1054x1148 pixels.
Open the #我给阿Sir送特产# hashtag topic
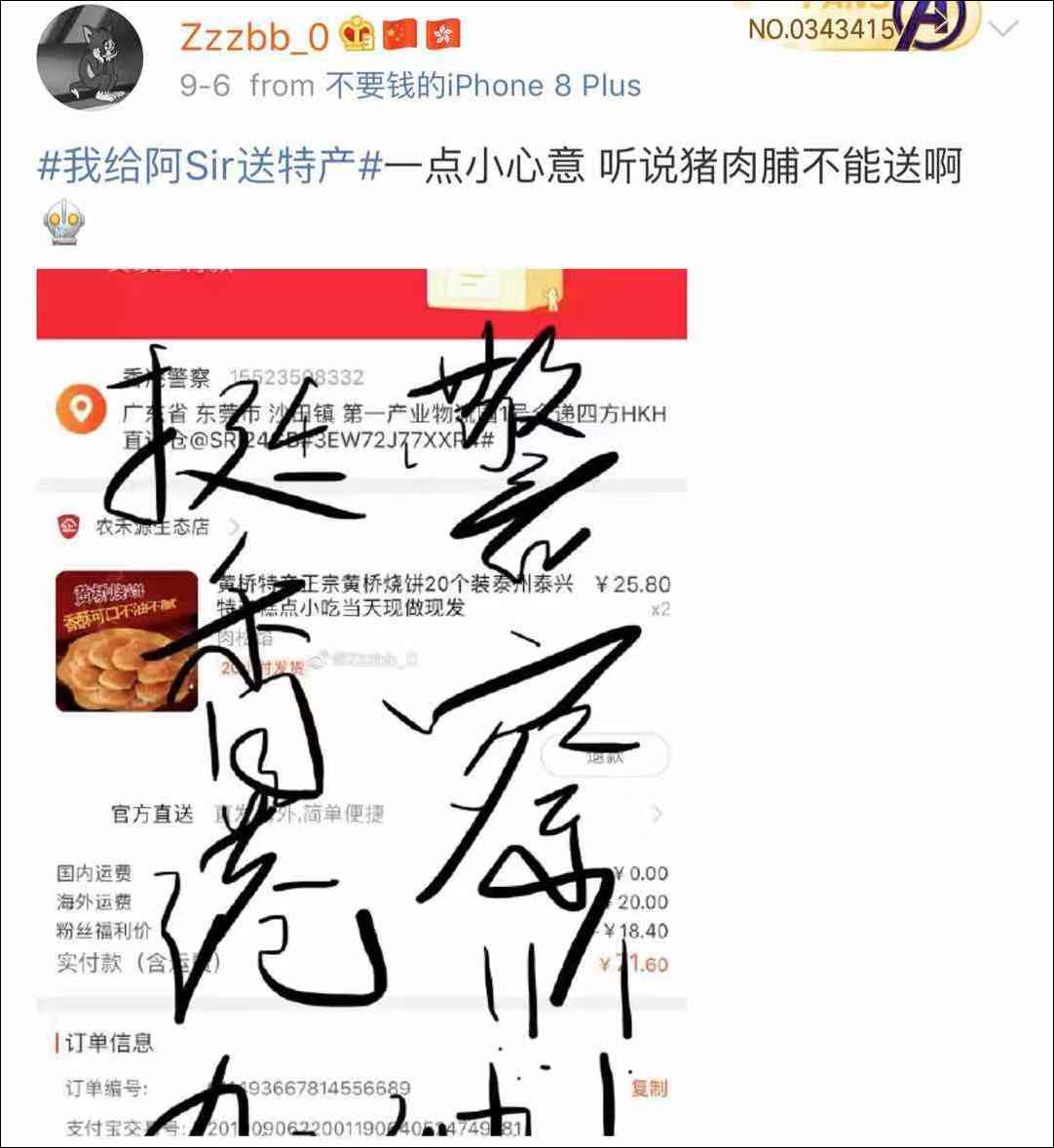click(x=210, y=165)
